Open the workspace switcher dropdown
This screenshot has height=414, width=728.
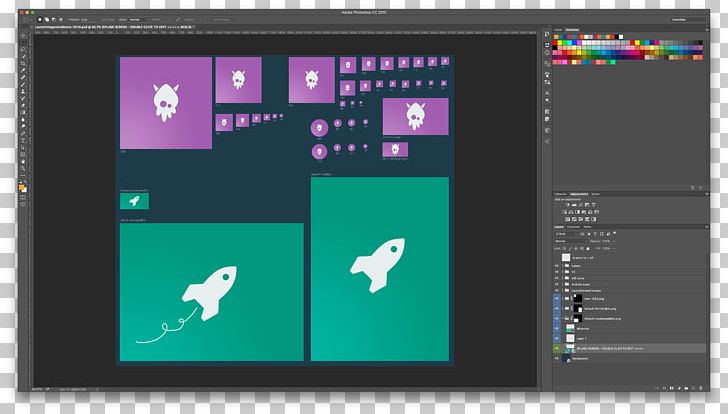click(690, 19)
